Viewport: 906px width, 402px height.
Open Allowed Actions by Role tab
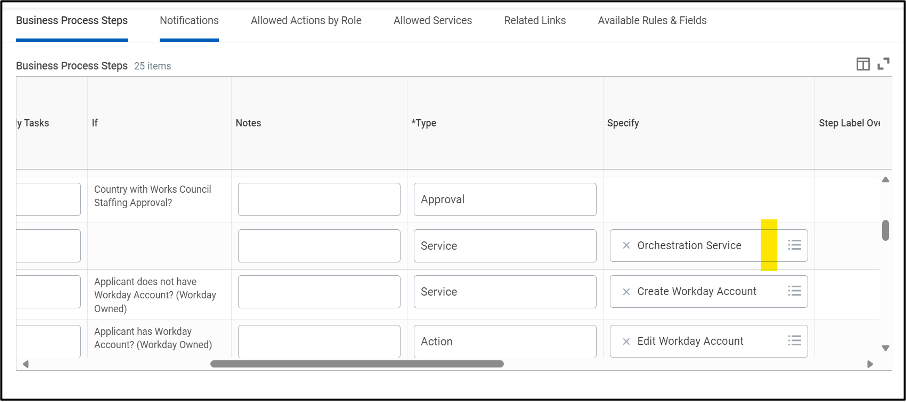pos(306,21)
